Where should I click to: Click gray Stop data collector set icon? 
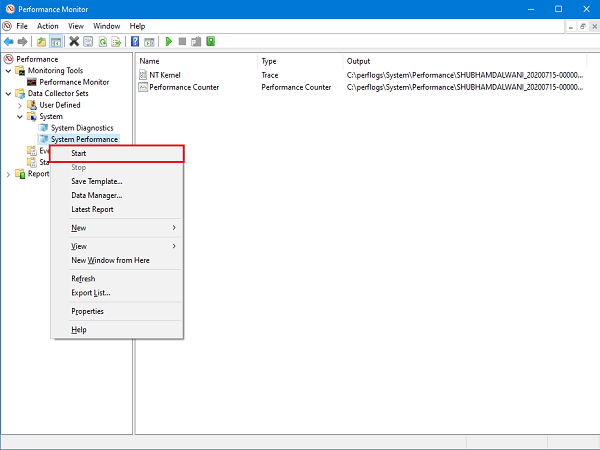pyautogui.click(x=182, y=41)
